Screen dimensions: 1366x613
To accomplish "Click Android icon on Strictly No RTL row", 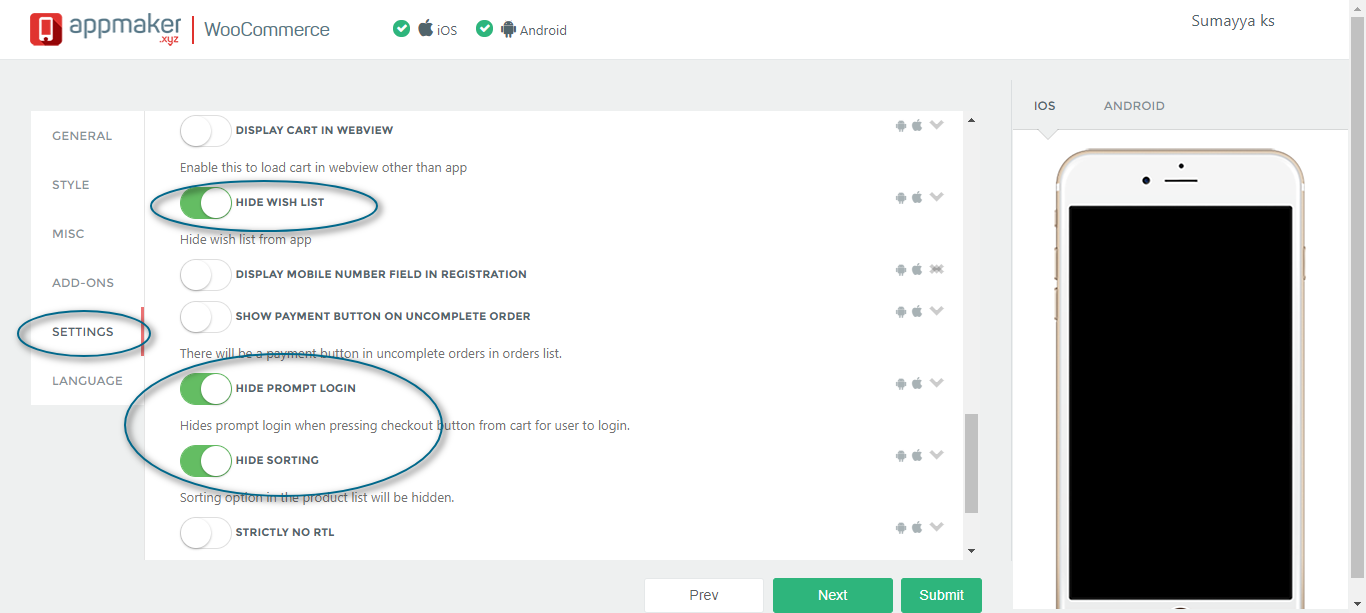I will click(x=901, y=528).
